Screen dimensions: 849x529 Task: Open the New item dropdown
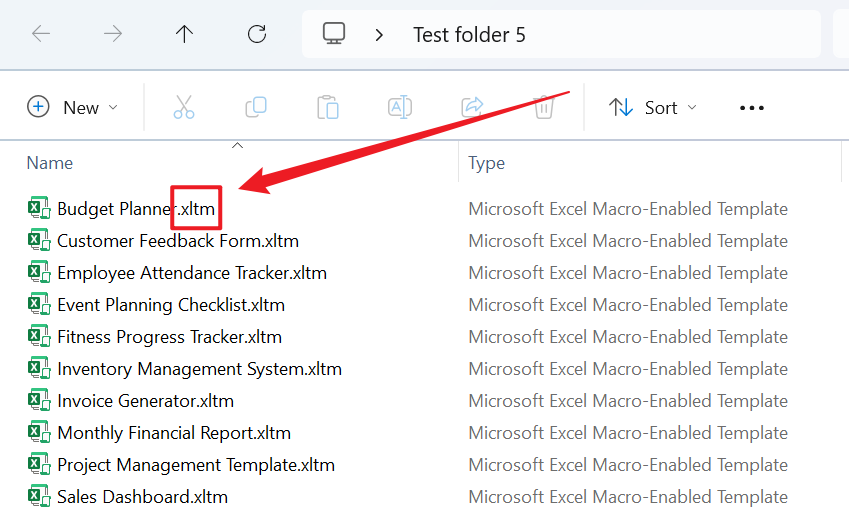pos(73,107)
